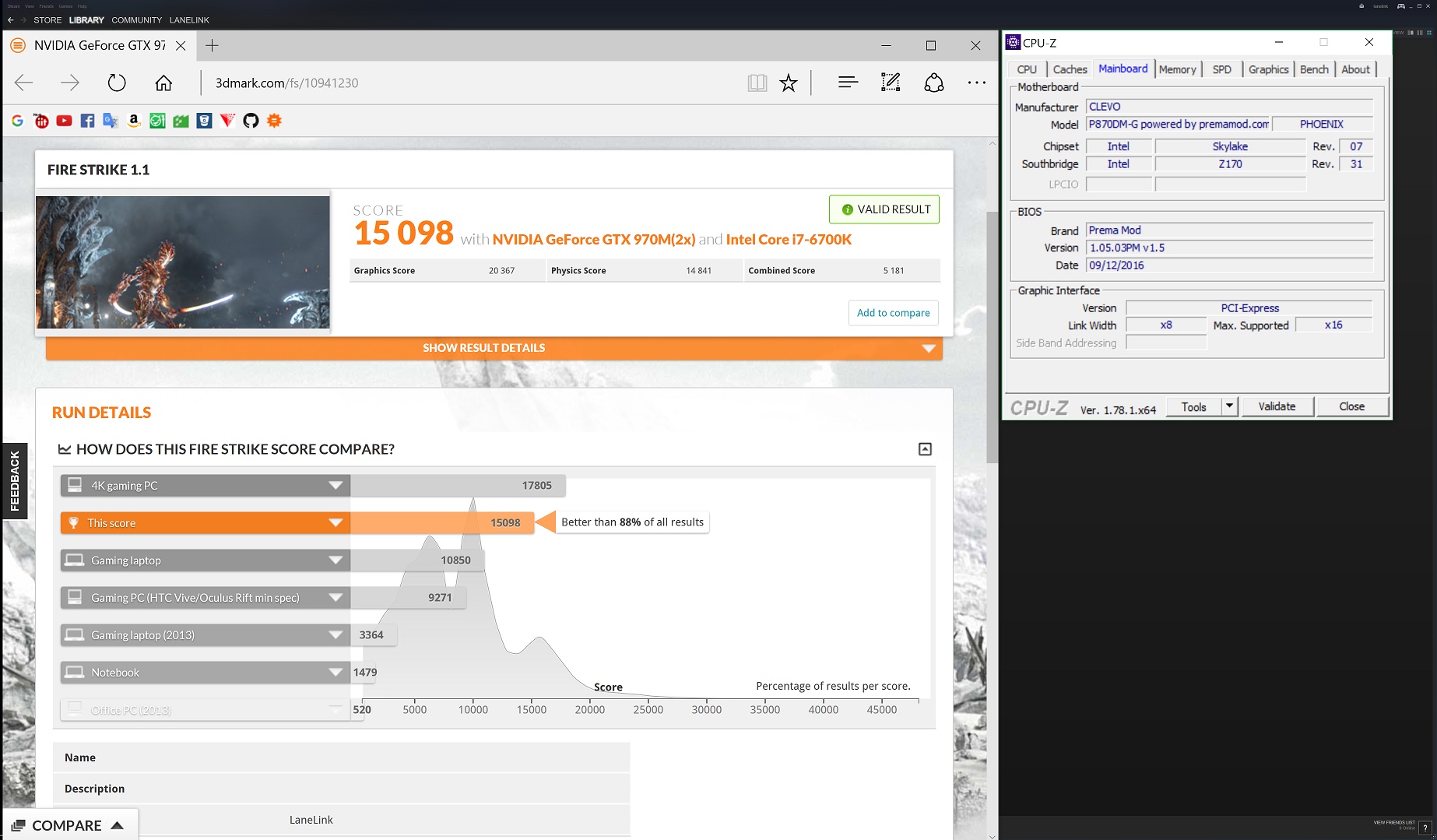
Task: Click the Fire Strike benchmark thumbnail
Action: tap(183, 262)
